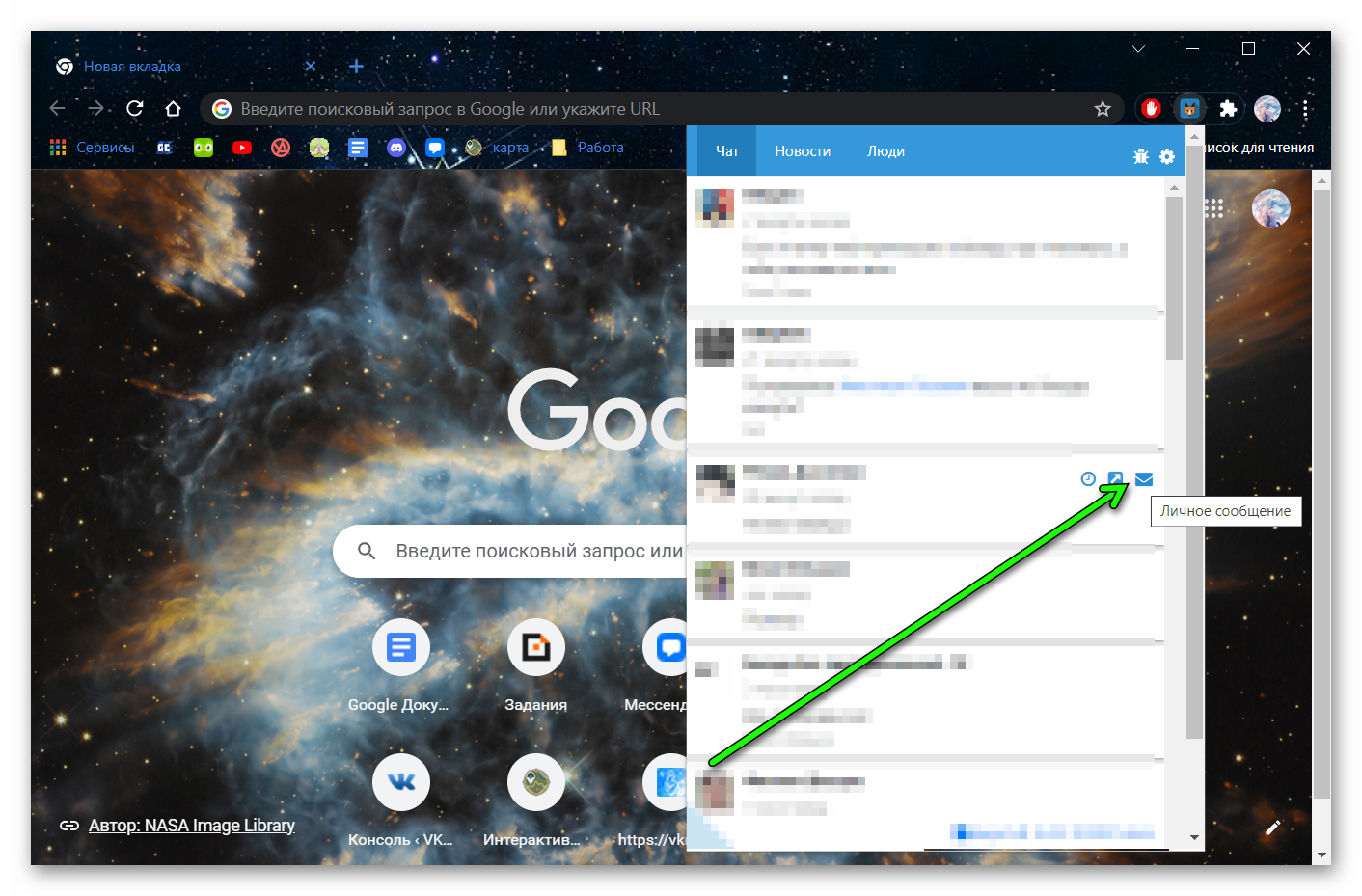Open the YouTube bookmark

point(242,148)
